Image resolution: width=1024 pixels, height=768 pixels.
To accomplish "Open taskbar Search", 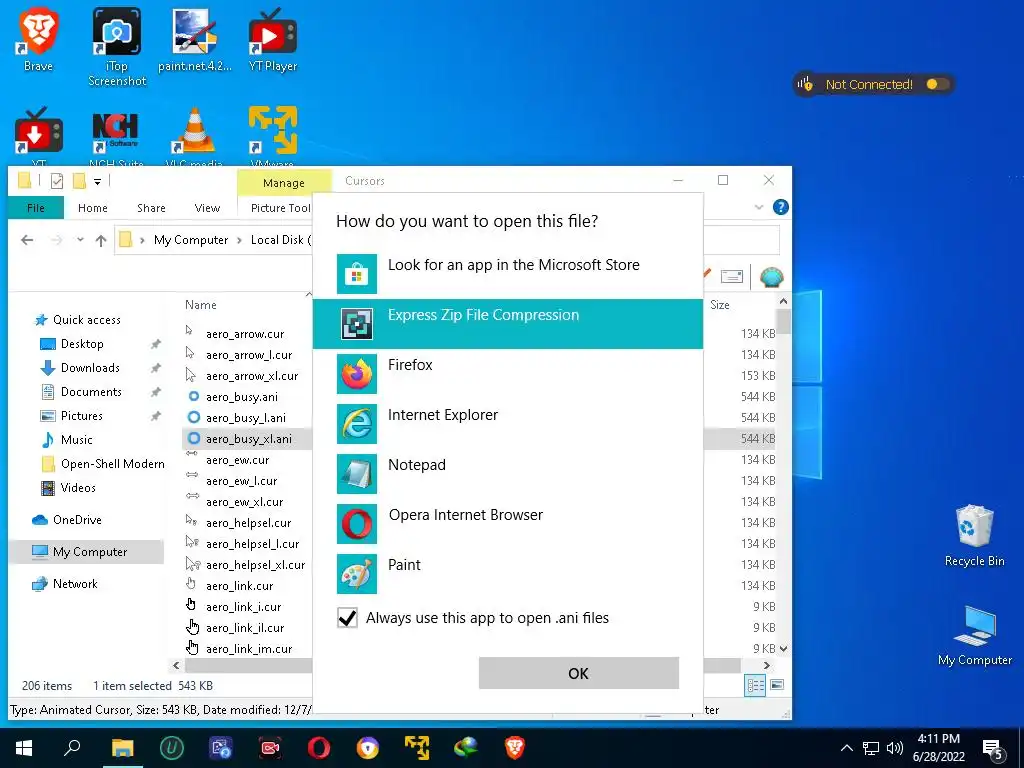I will 72,748.
